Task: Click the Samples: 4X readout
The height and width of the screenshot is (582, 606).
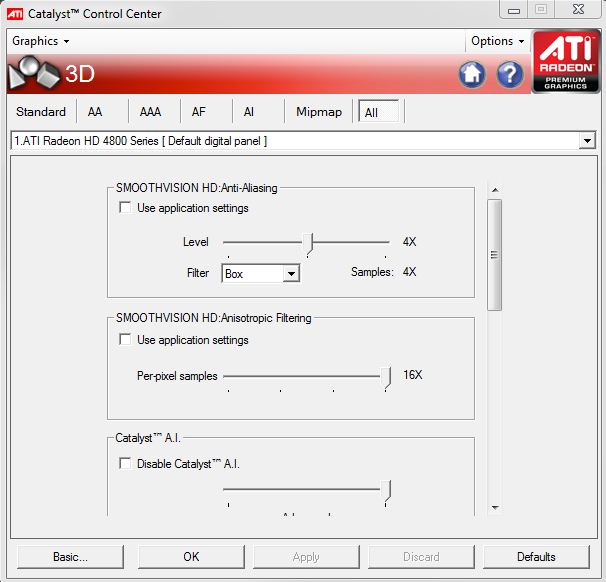Action: click(x=383, y=272)
